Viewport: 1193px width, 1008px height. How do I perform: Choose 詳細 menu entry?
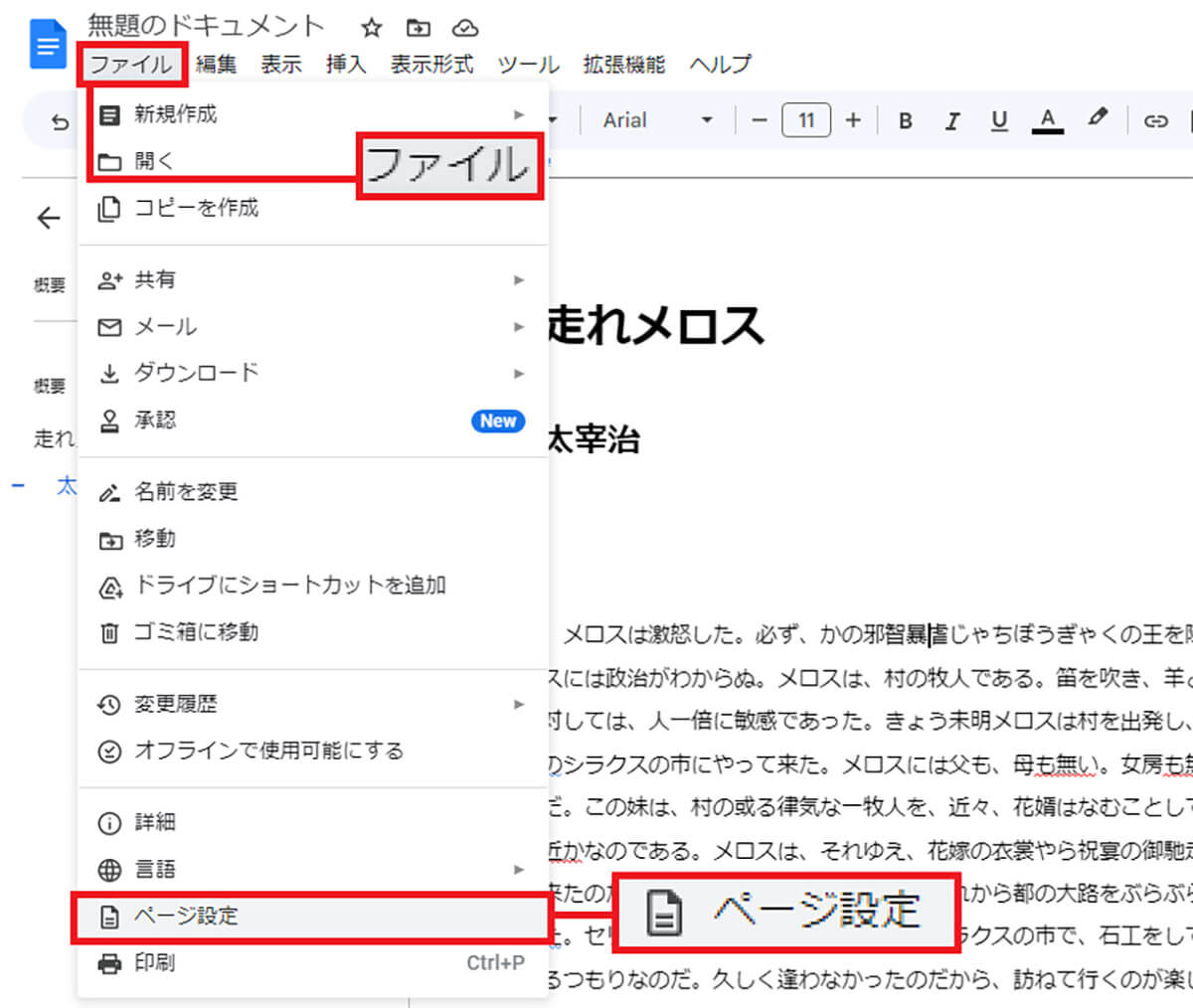pos(313,823)
